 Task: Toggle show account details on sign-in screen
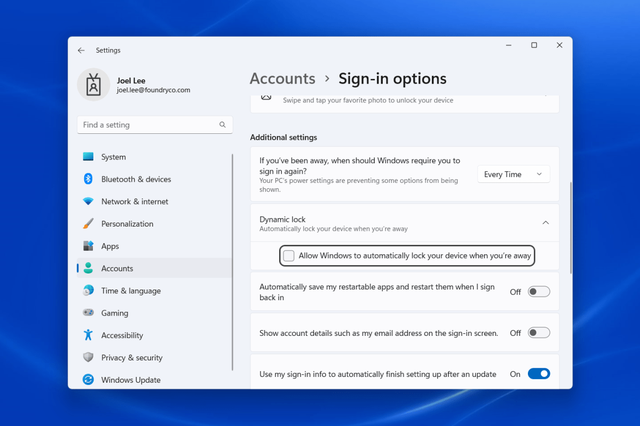539,333
